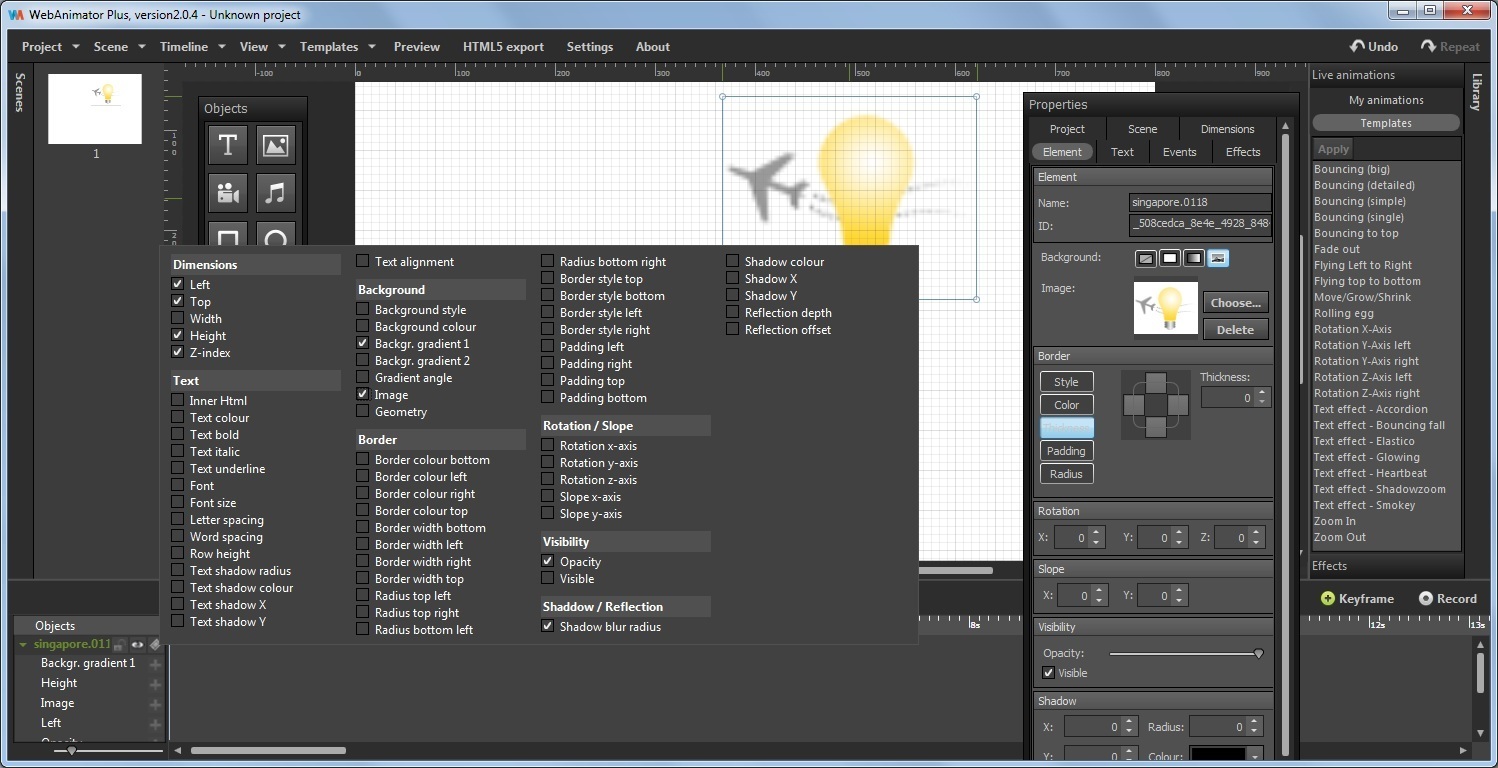Click the Undo arrow button
Viewport: 1498px width, 768px height.
pyautogui.click(x=1374, y=46)
